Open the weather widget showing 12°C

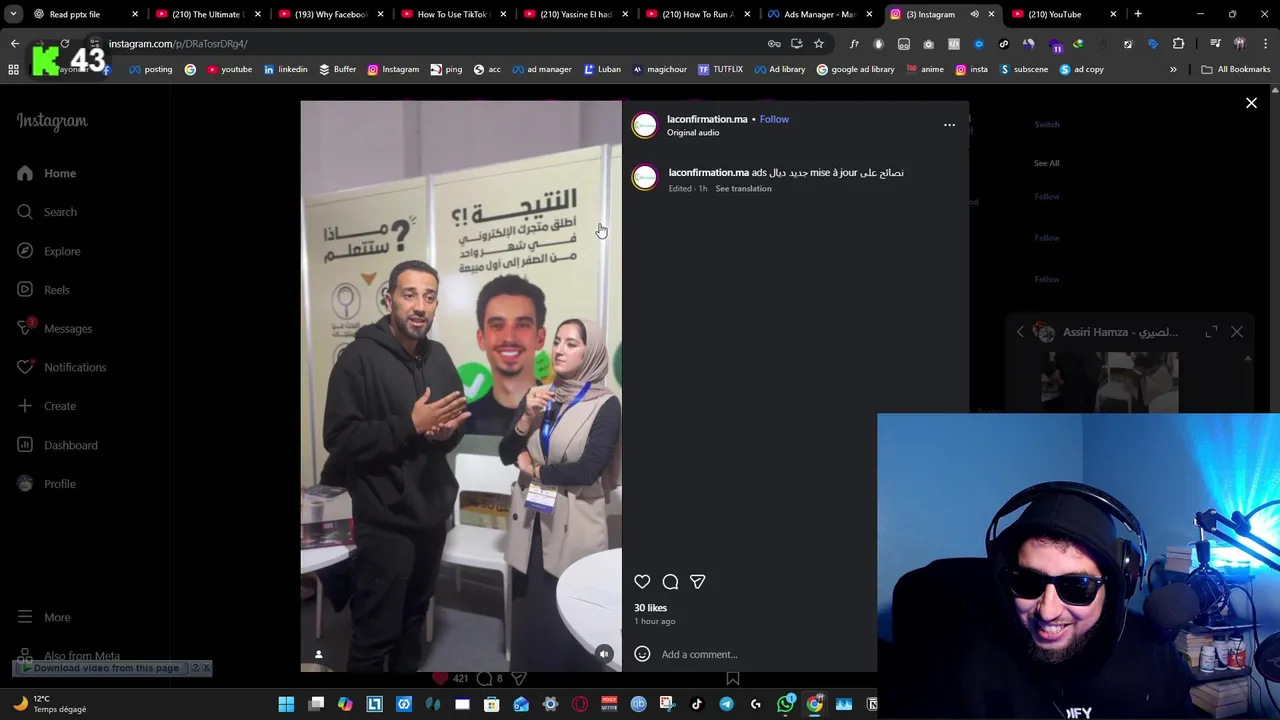click(50, 704)
